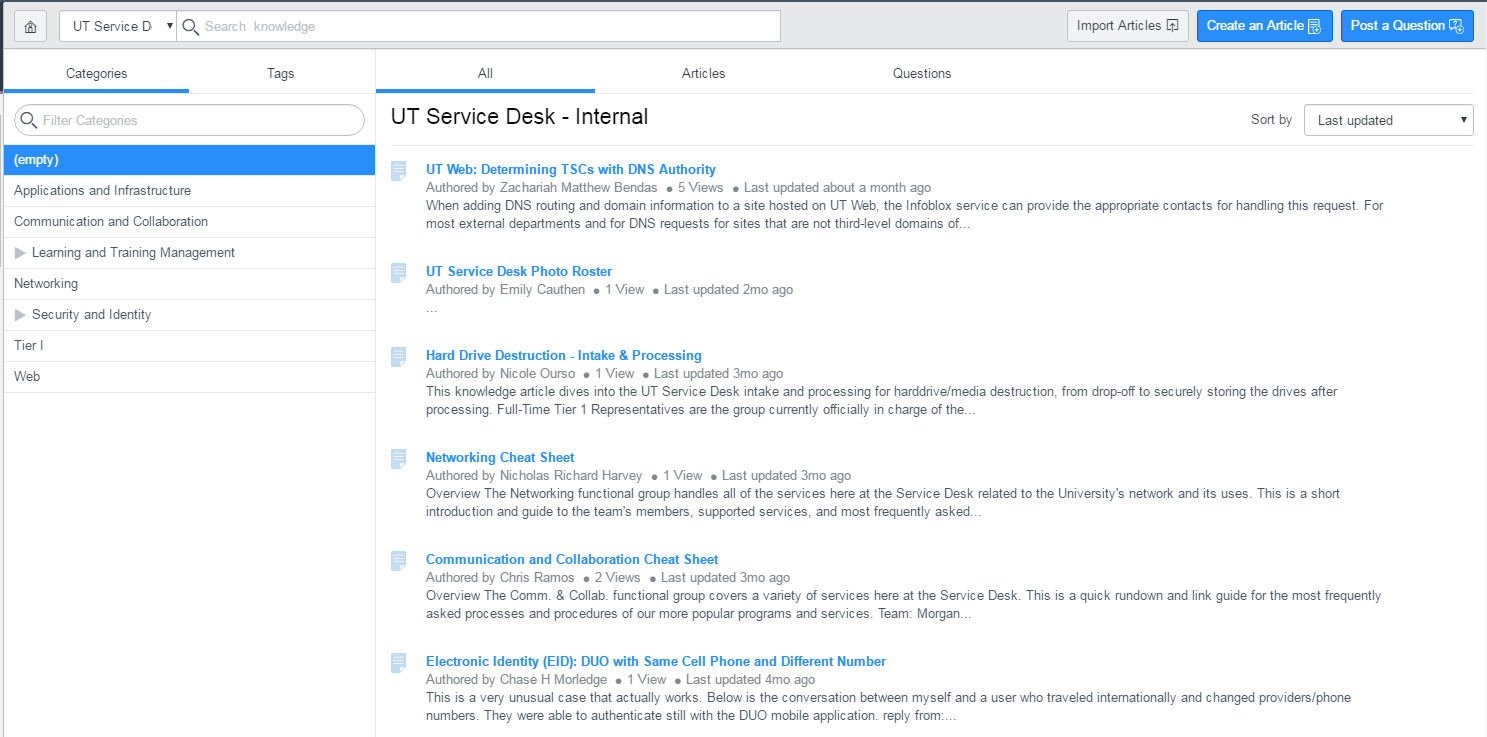Screen dimensions: 1487x737
Task: Click 'Authored by Nicole Ourso' text
Action: [x=501, y=374]
